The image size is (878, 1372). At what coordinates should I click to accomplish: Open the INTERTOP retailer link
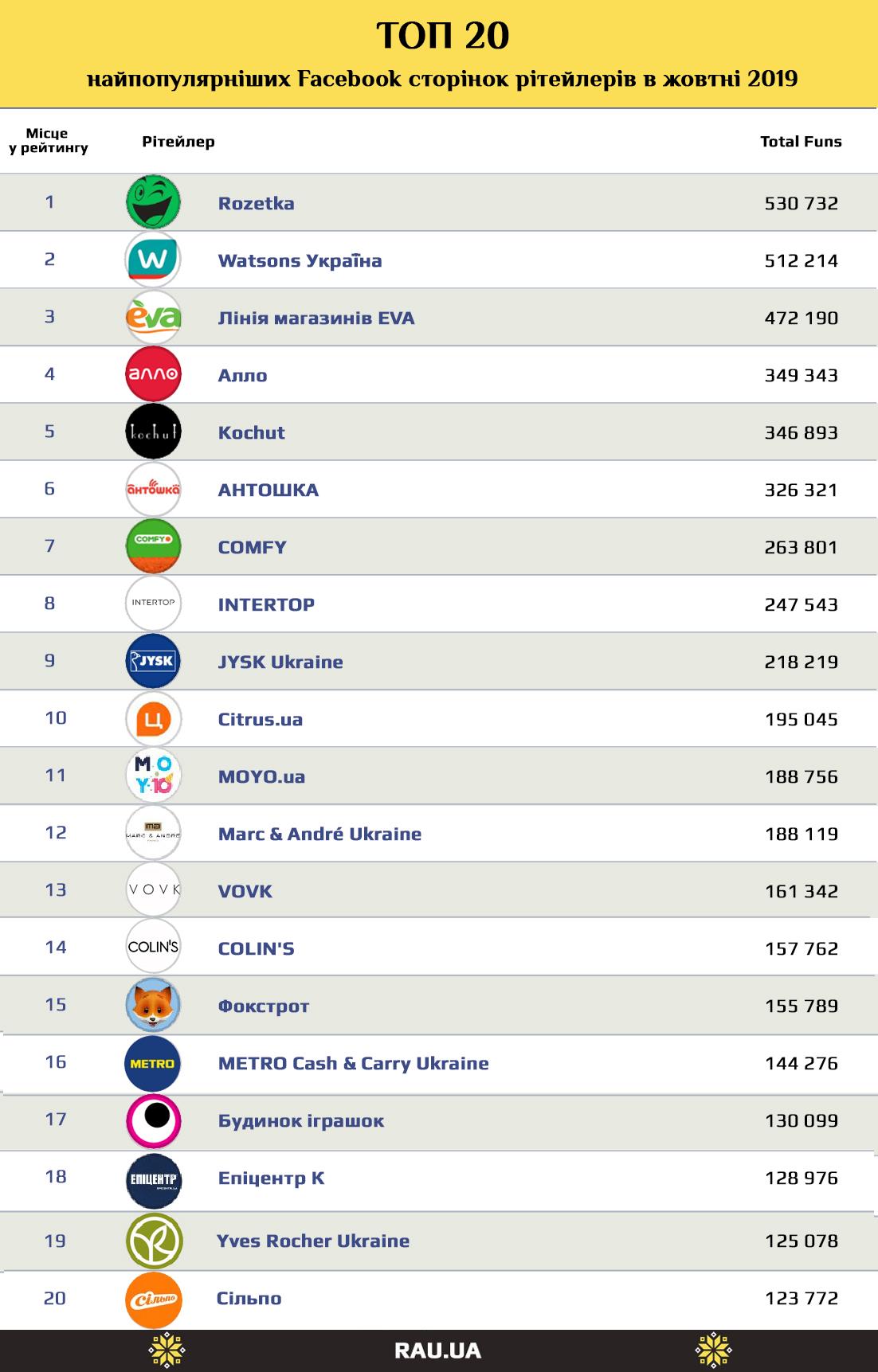(266, 604)
